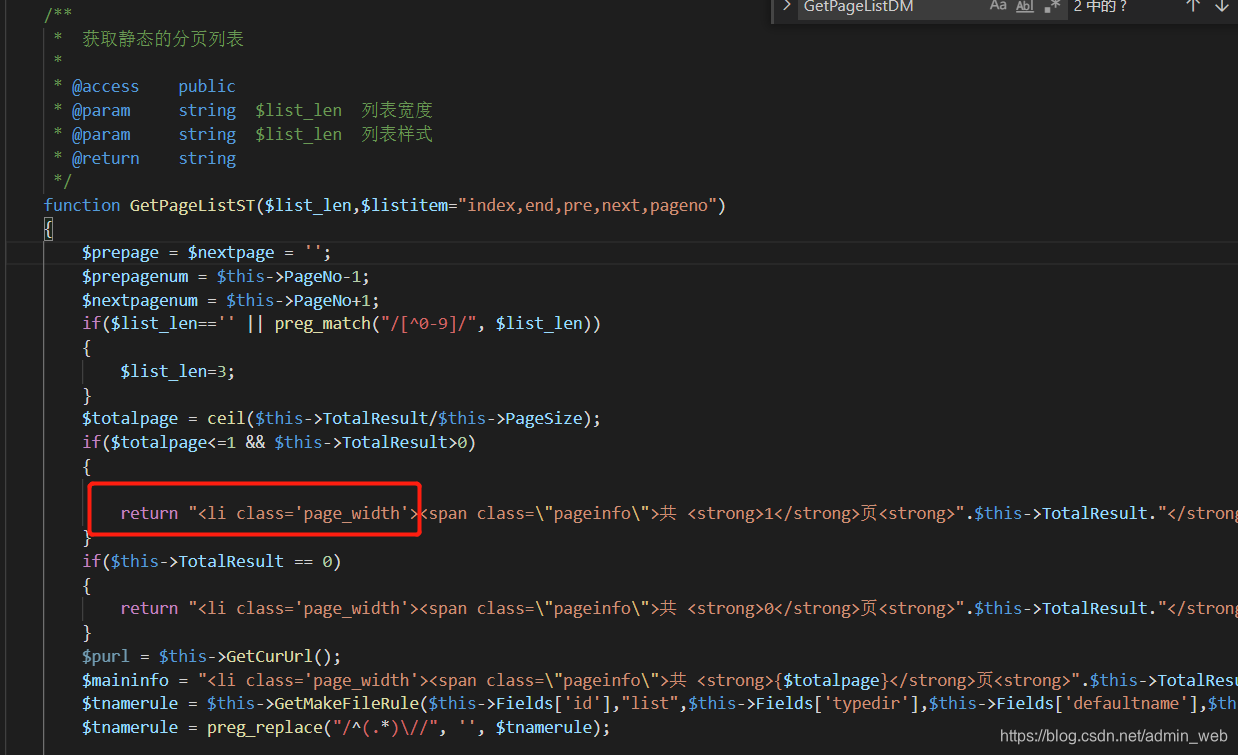Click return keyword on the <strong>0</strong> line
1238x755 pixels.
(x=149, y=608)
